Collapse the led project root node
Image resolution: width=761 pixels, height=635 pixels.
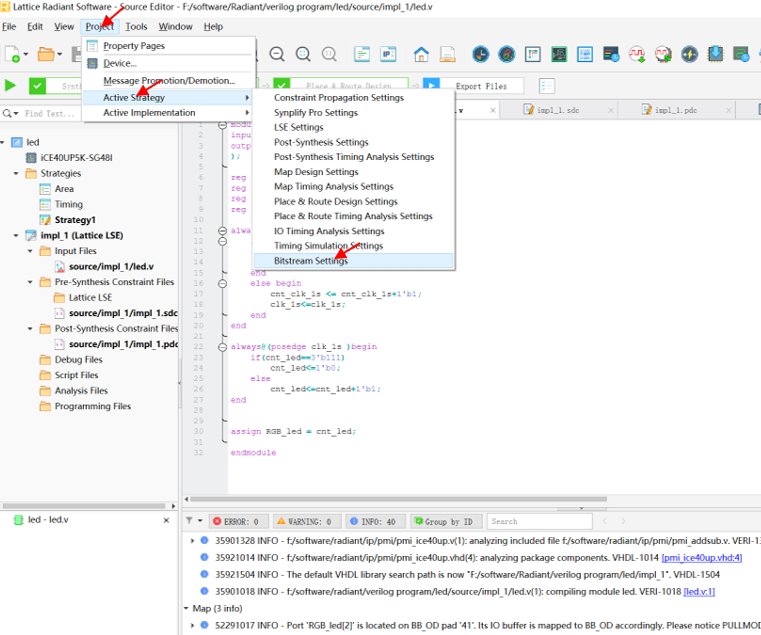click(x=2, y=142)
